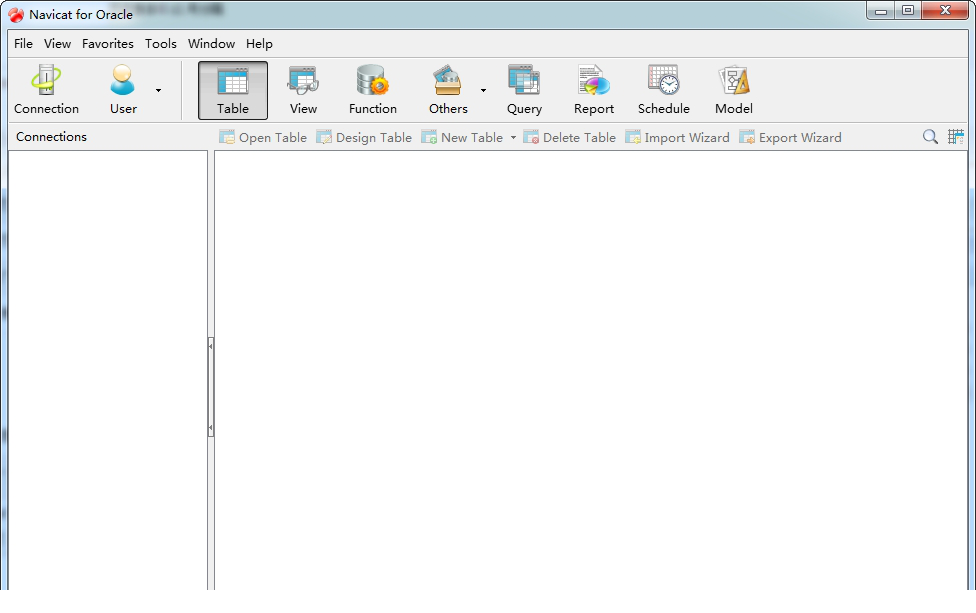Open the Favorites menu

(108, 44)
